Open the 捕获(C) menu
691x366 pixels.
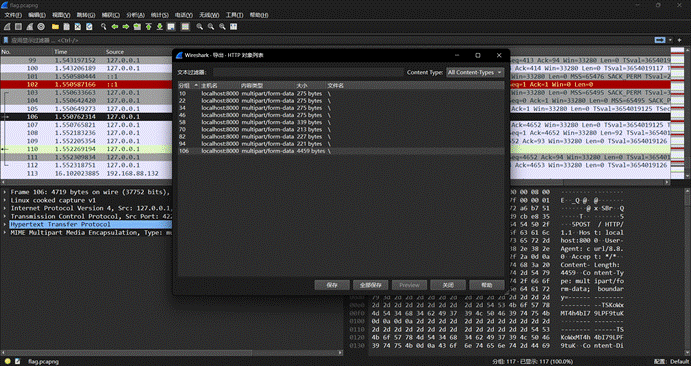pyautogui.click(x=111, y=15)
